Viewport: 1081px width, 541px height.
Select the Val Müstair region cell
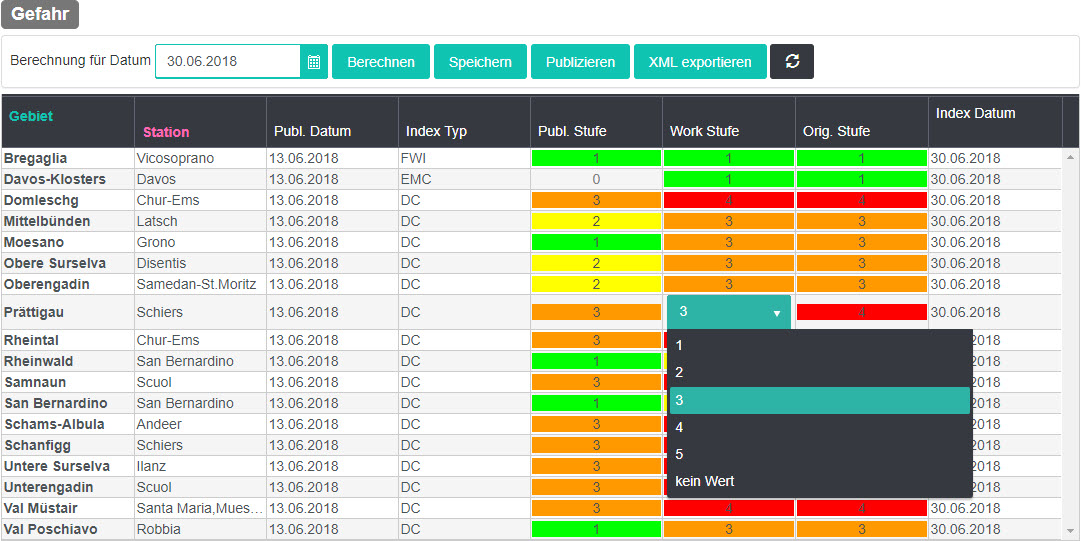pyautogui.click(x=68, y=509)
